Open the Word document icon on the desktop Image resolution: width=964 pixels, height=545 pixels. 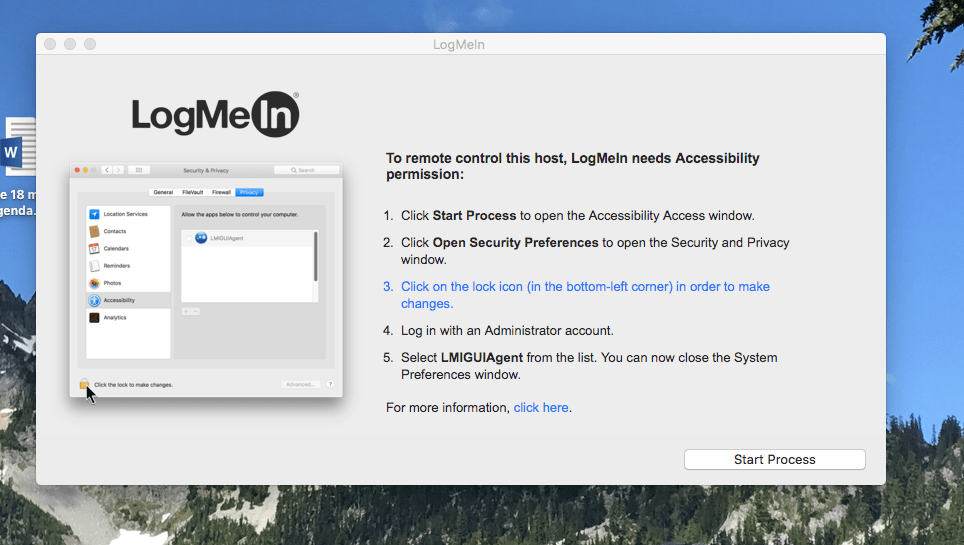[x=18, y=147]
